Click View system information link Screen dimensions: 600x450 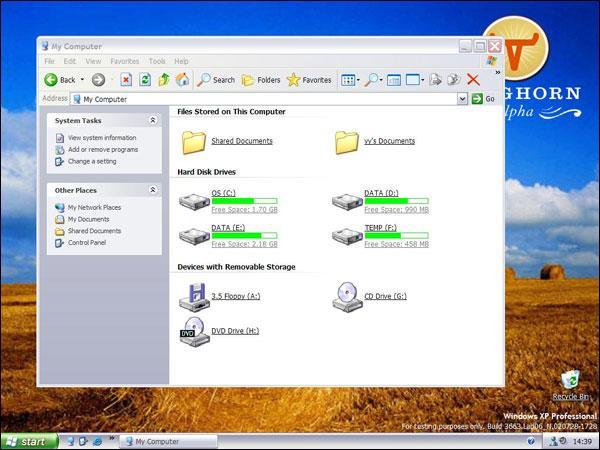[102, 138]
